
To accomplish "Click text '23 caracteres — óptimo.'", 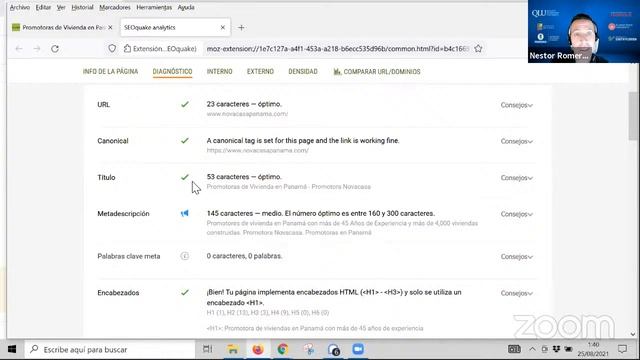I will pyautogui.click(x=244, y=104).
